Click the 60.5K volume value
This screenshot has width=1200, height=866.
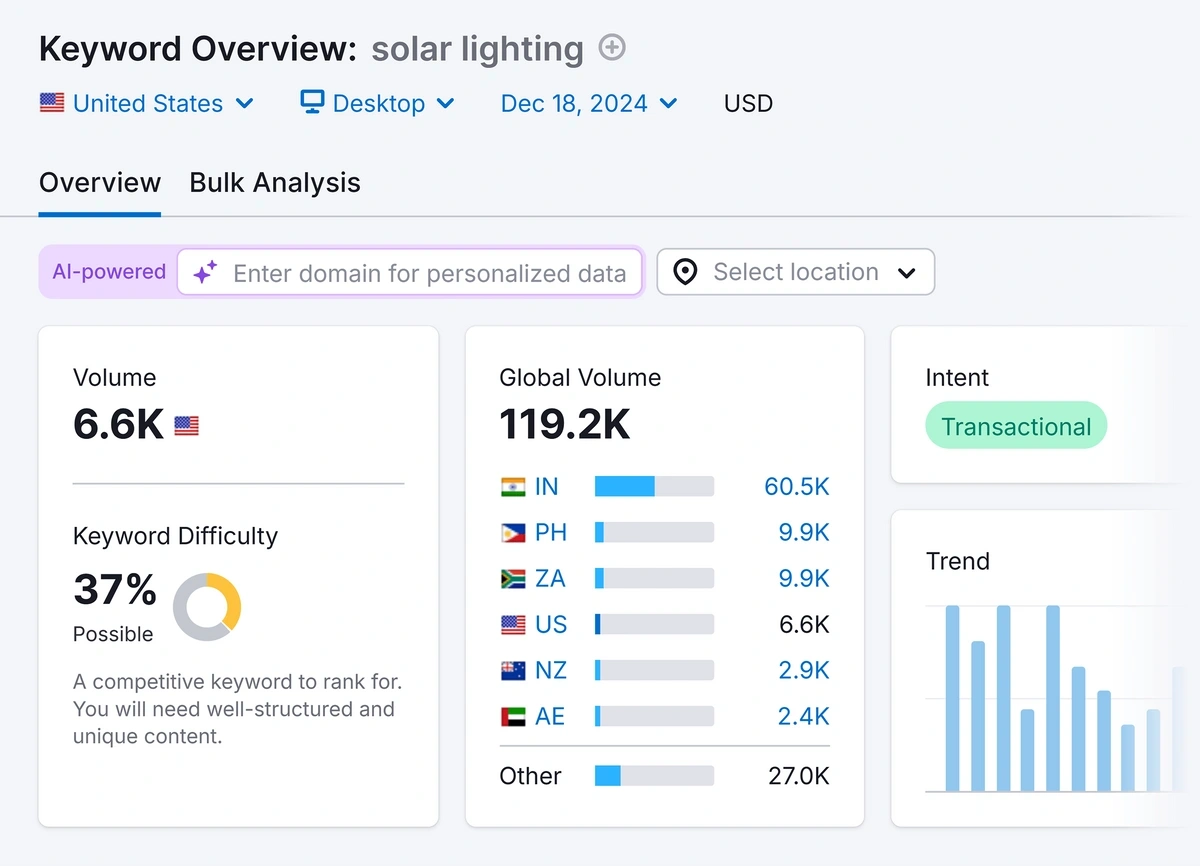pos(797,487)
